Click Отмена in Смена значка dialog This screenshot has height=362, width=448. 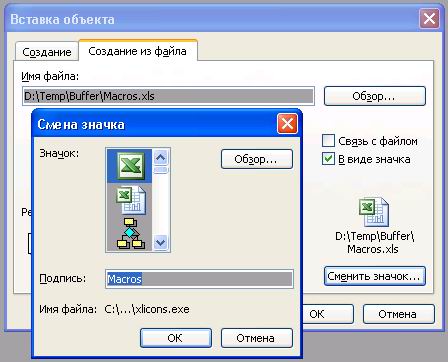pos(257,338)
